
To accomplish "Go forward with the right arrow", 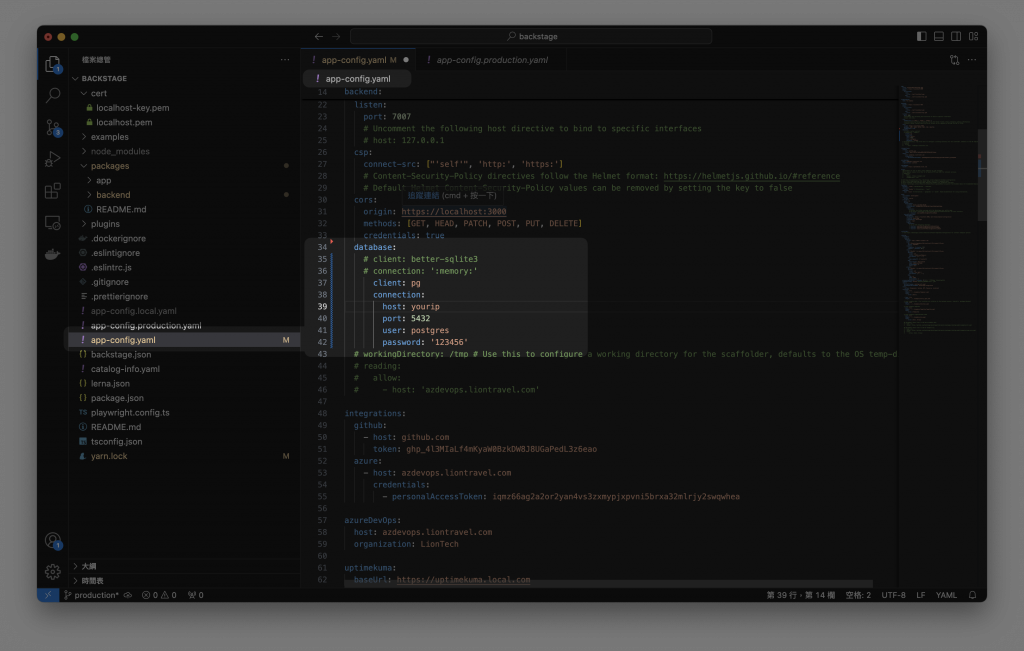I will pos(336,37).
